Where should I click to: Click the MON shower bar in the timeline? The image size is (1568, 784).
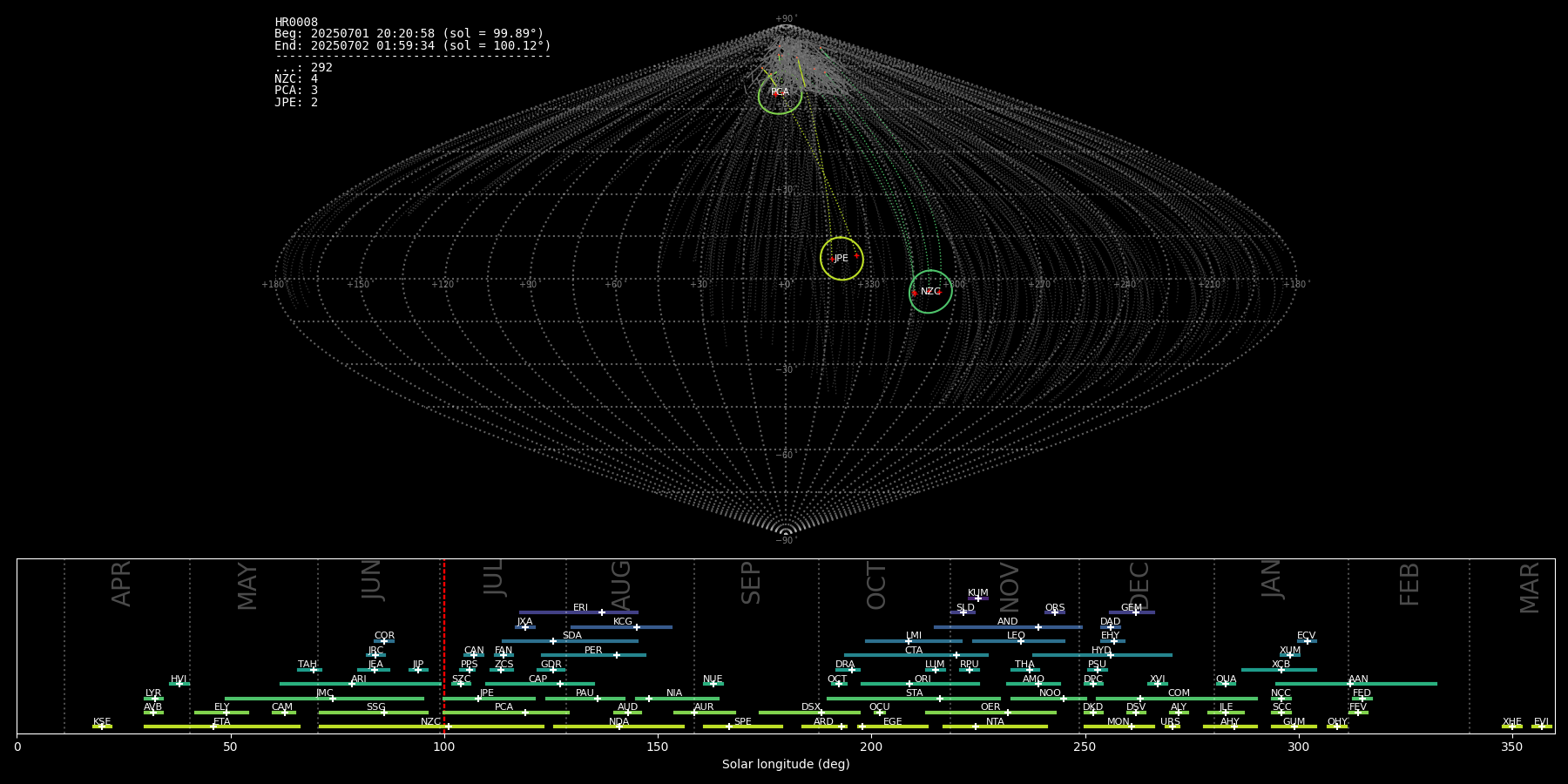pos(1119,727)
